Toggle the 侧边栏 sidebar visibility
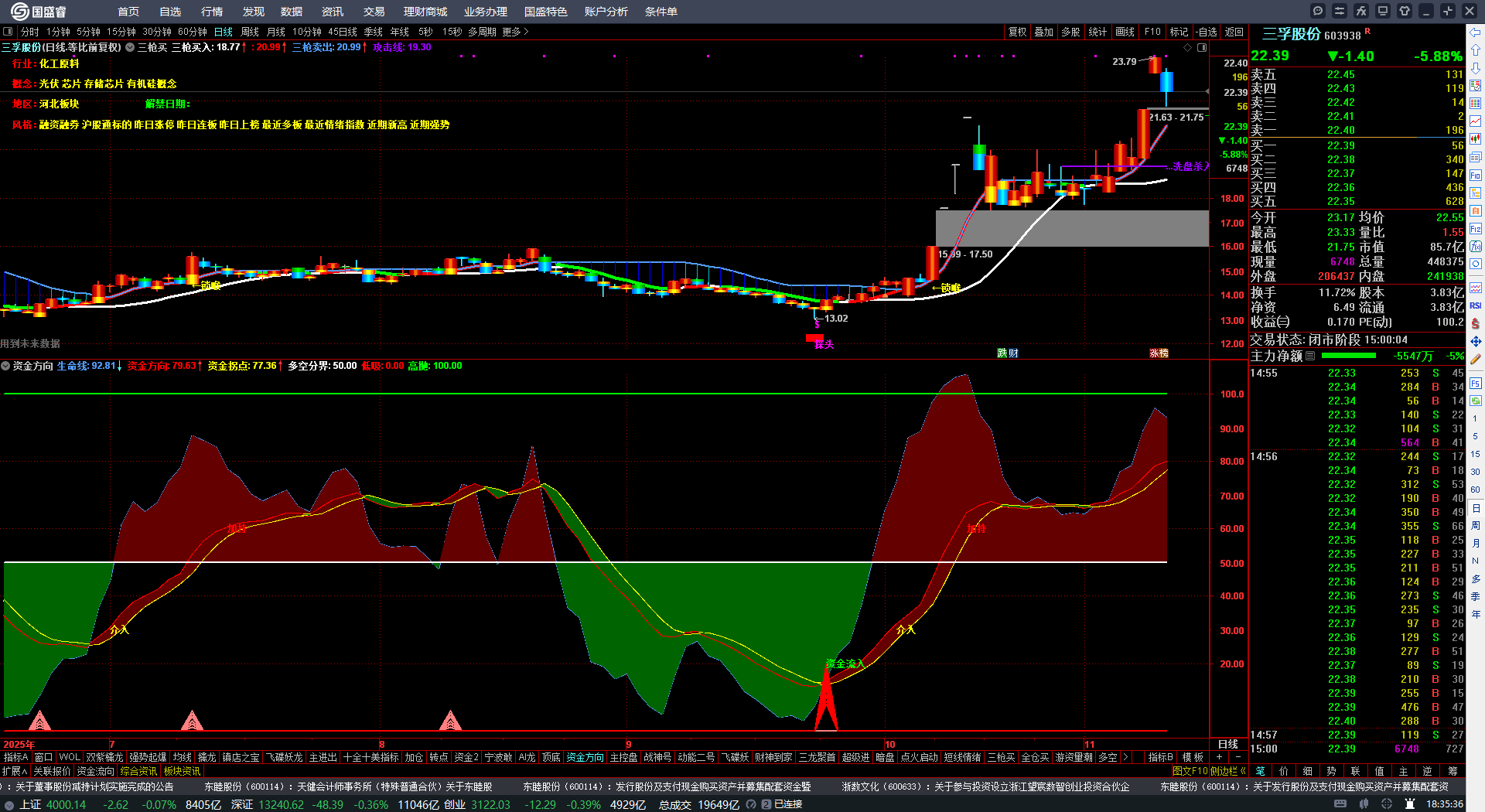1485x812 pixels. pyautogui.click(x=1230, y=770)
